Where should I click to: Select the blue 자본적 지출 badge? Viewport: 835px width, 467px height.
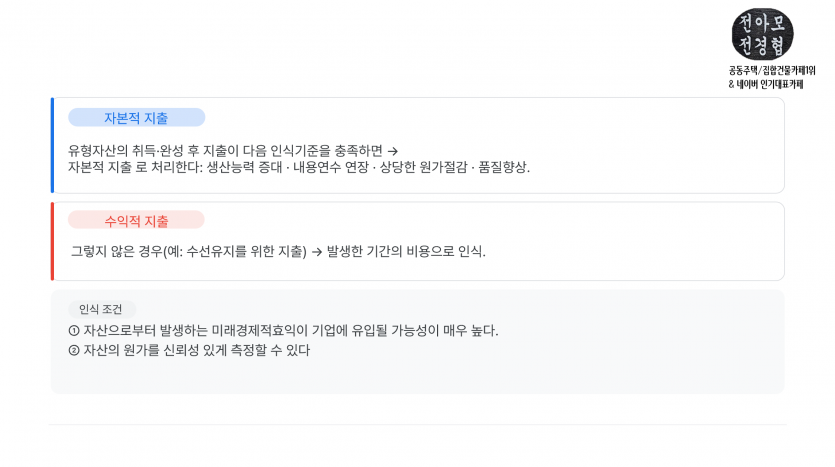click(x=136, y=118)
